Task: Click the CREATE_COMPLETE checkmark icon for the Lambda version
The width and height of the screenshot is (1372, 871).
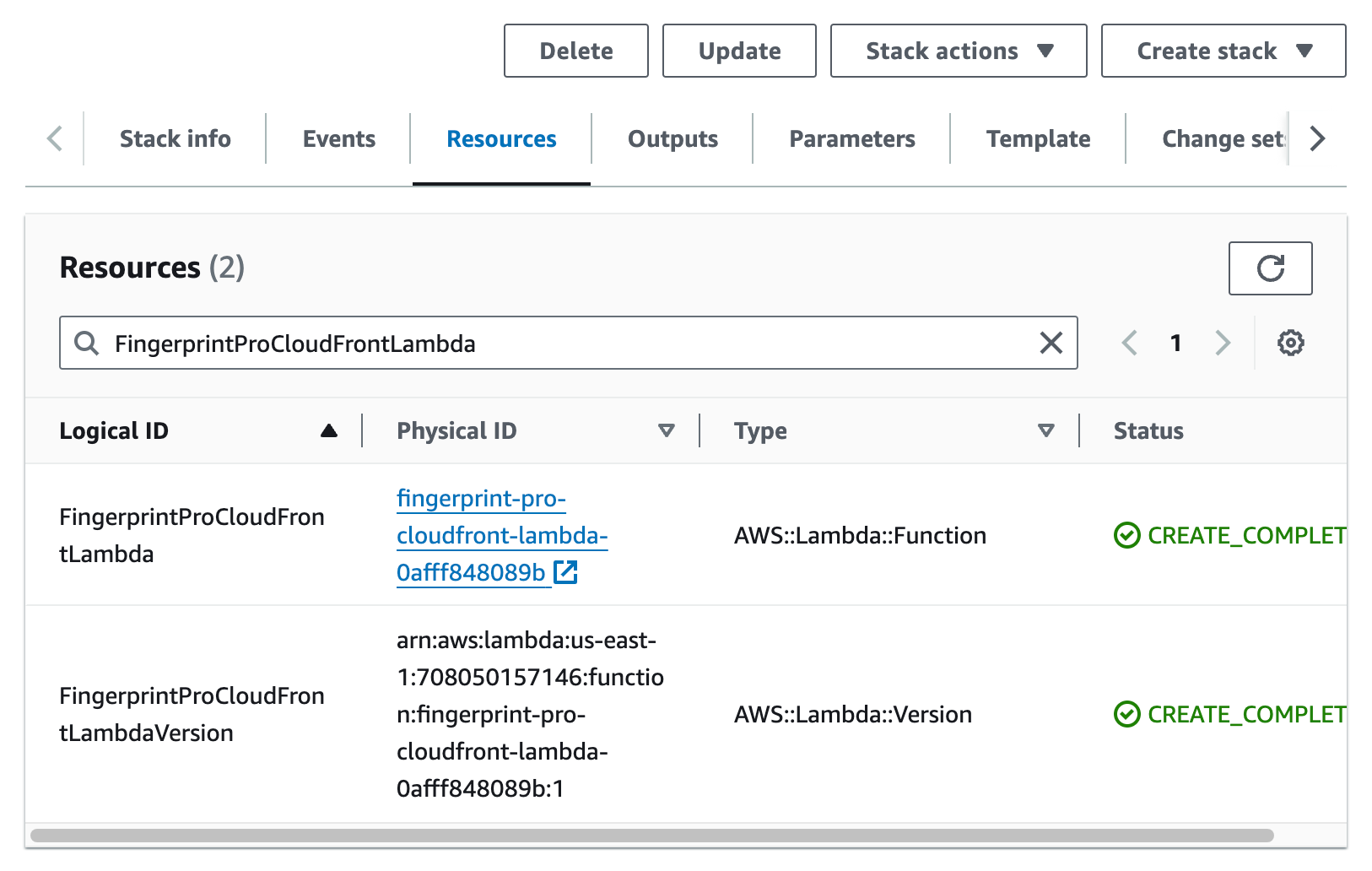Action: point(1126,714)
